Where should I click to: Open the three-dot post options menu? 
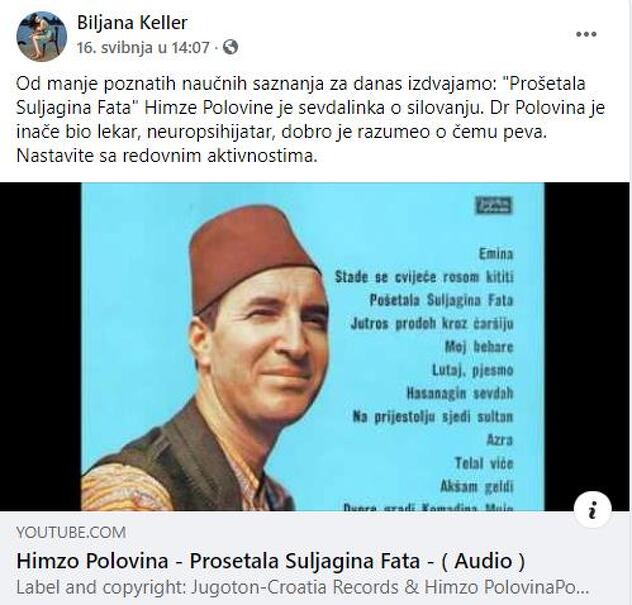[586, 34]
